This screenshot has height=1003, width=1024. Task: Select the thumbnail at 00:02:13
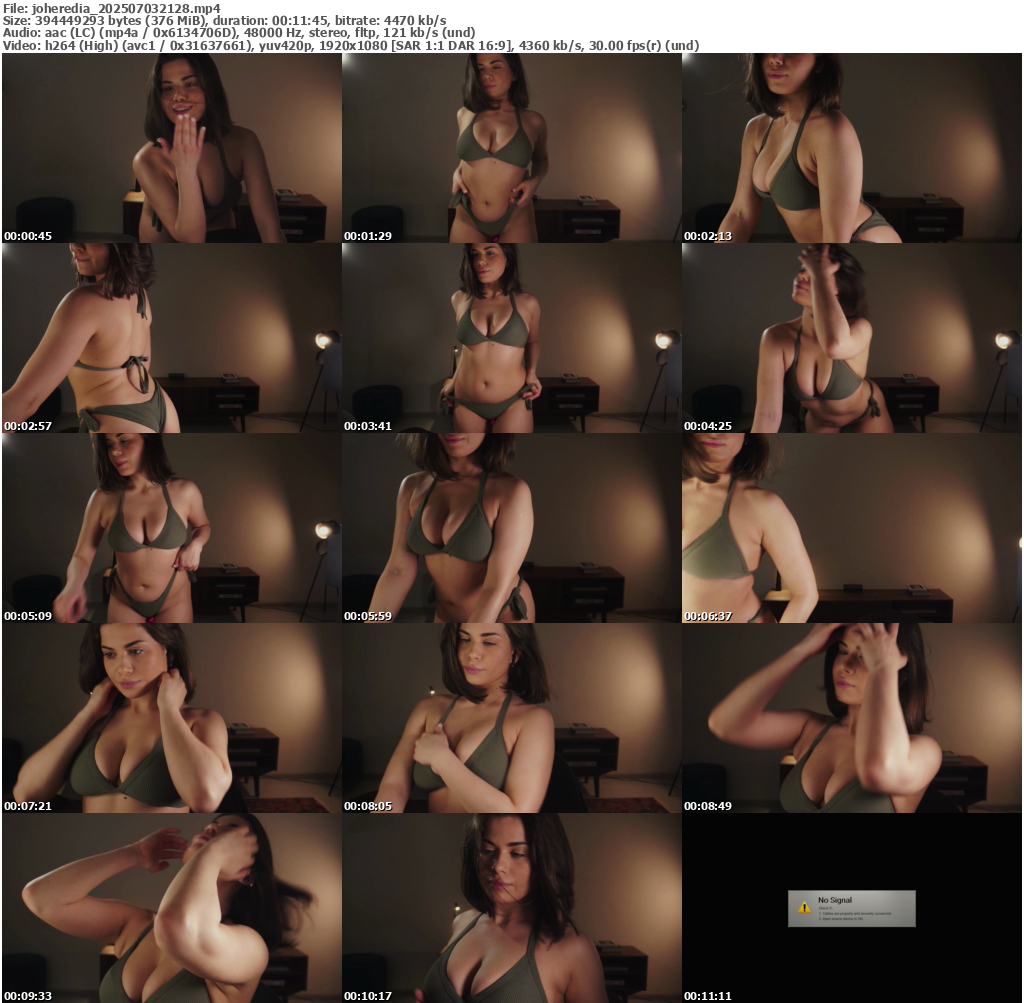(x=852, y=148)
